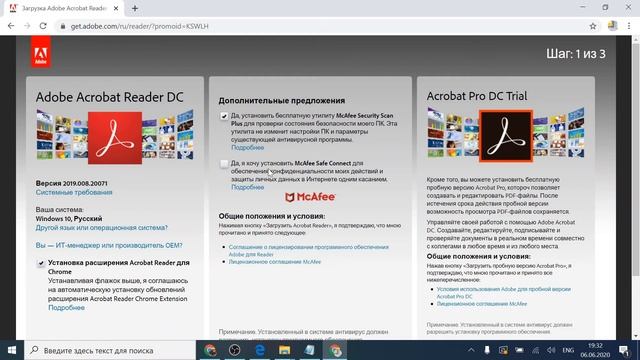Open the Windows Start menu
The height and width of the screenshot is (360, 640).
pos(12,350)
